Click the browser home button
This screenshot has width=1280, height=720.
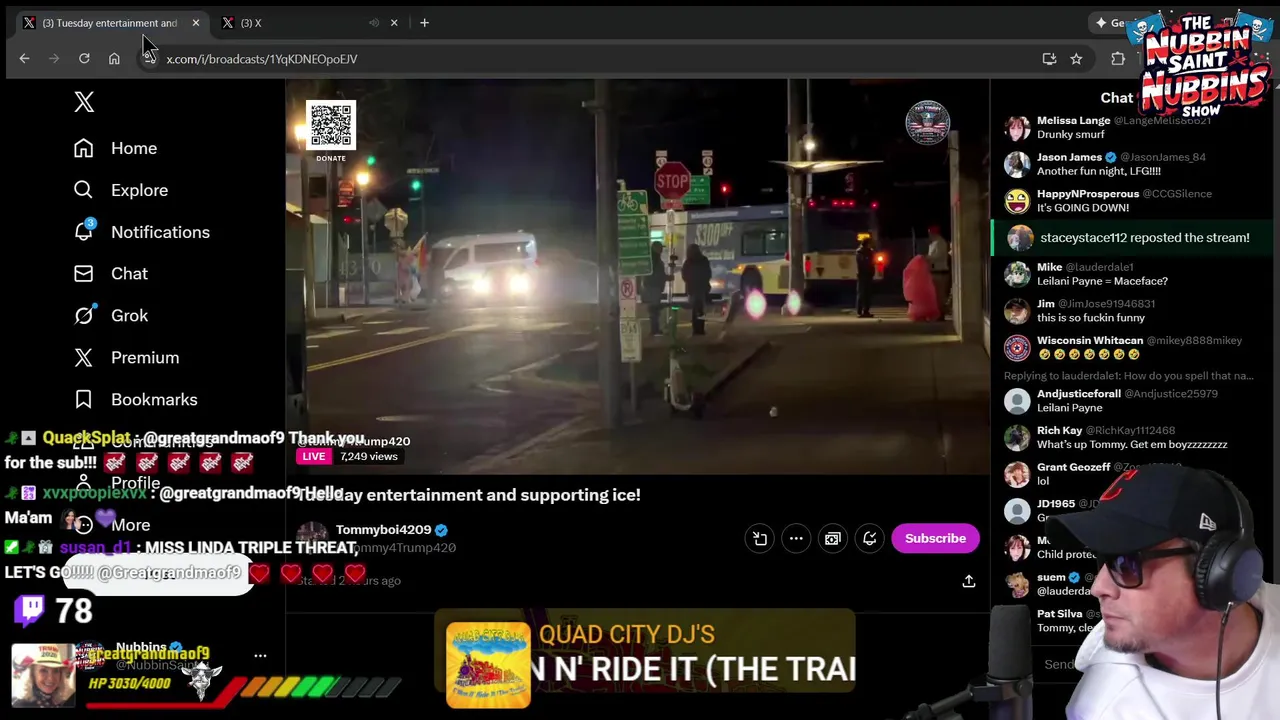114,59
